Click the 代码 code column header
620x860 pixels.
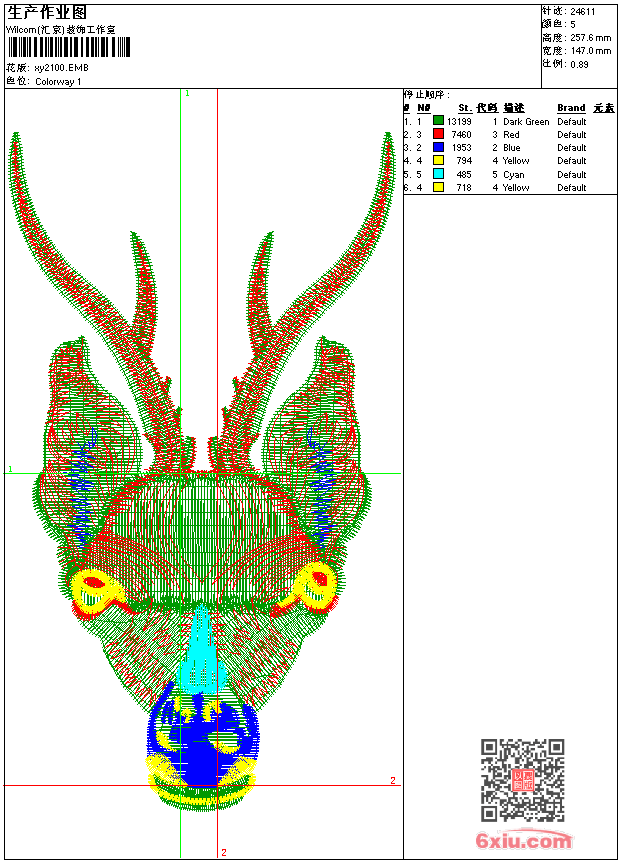[487, 108]
